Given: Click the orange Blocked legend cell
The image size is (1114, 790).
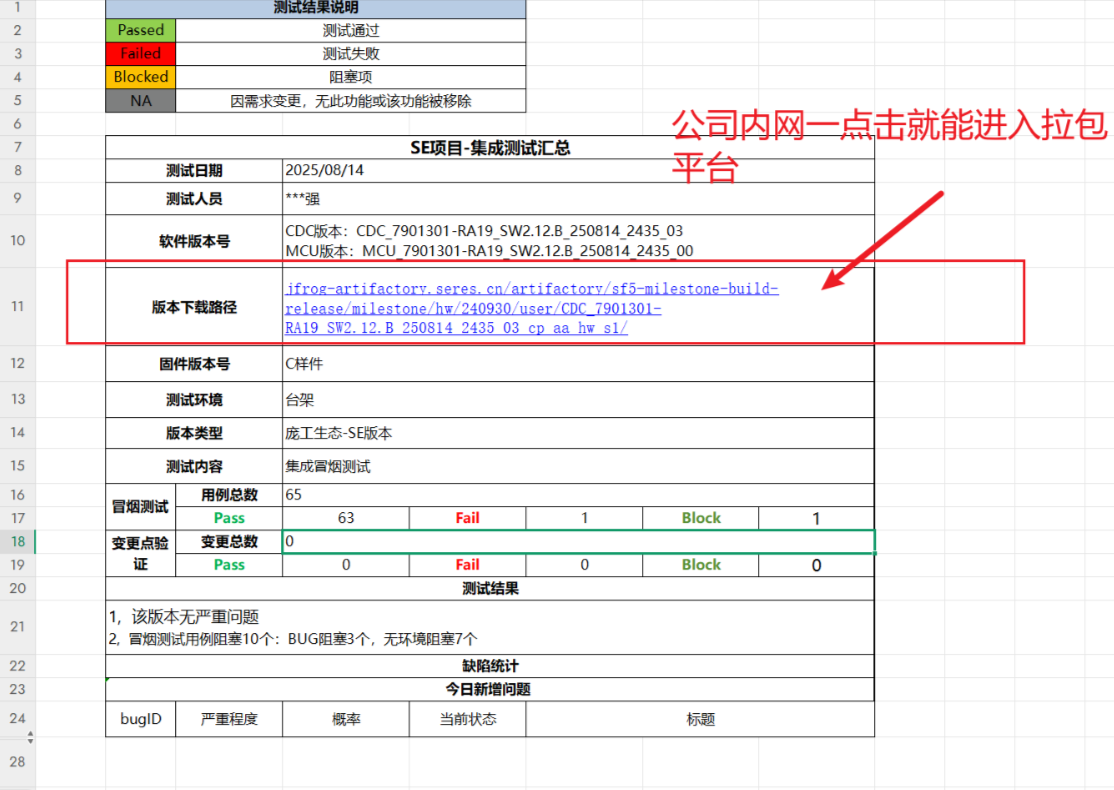Looking at the screenshot, I should 141,77.
